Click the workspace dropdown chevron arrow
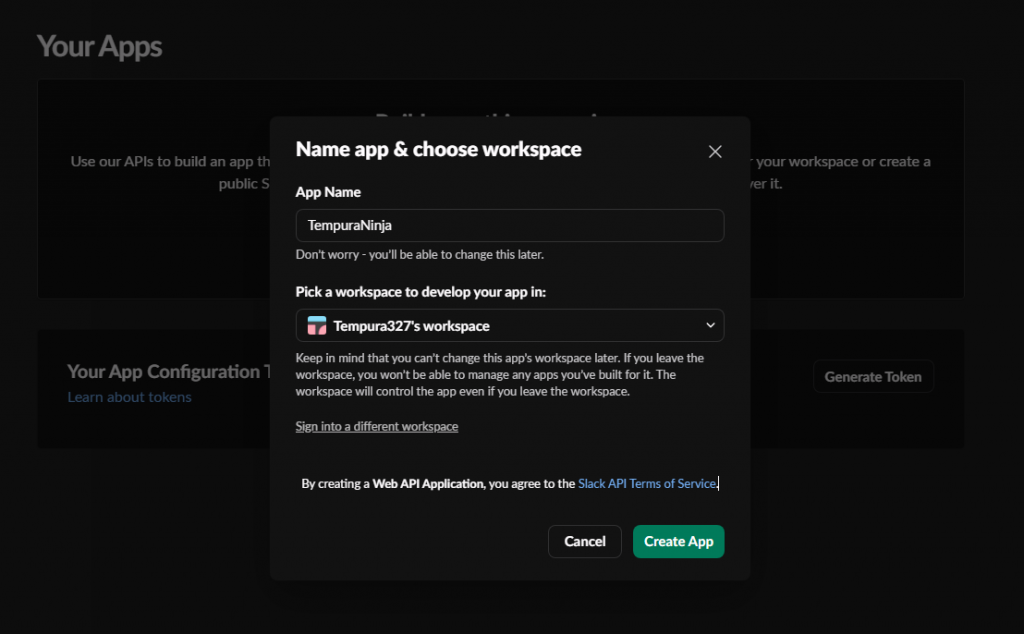Viewport: 1024px width, 634px height. pyautogui.click(x=710, y=325)
